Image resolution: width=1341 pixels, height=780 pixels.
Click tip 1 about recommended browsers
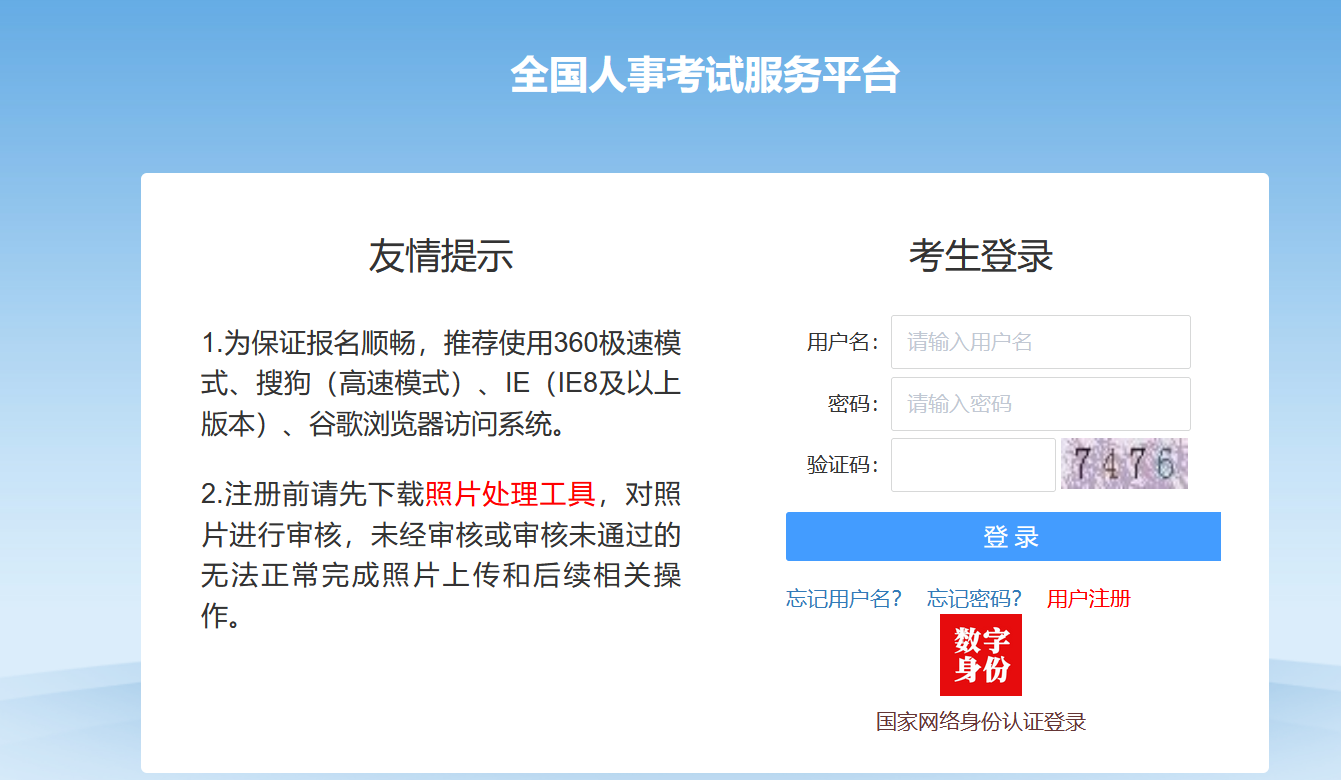(440, 384)
